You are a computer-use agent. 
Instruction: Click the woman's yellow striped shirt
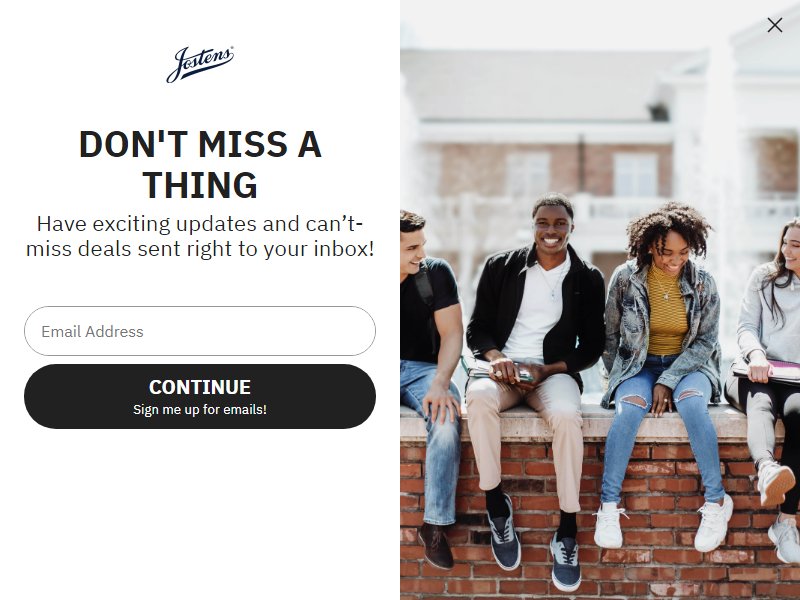click(x=666, y=311)
